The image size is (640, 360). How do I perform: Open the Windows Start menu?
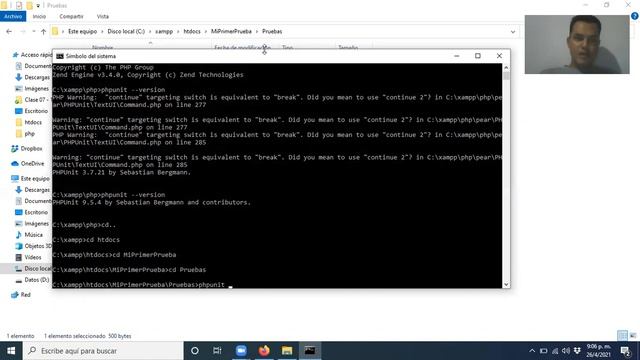(11, 351)
